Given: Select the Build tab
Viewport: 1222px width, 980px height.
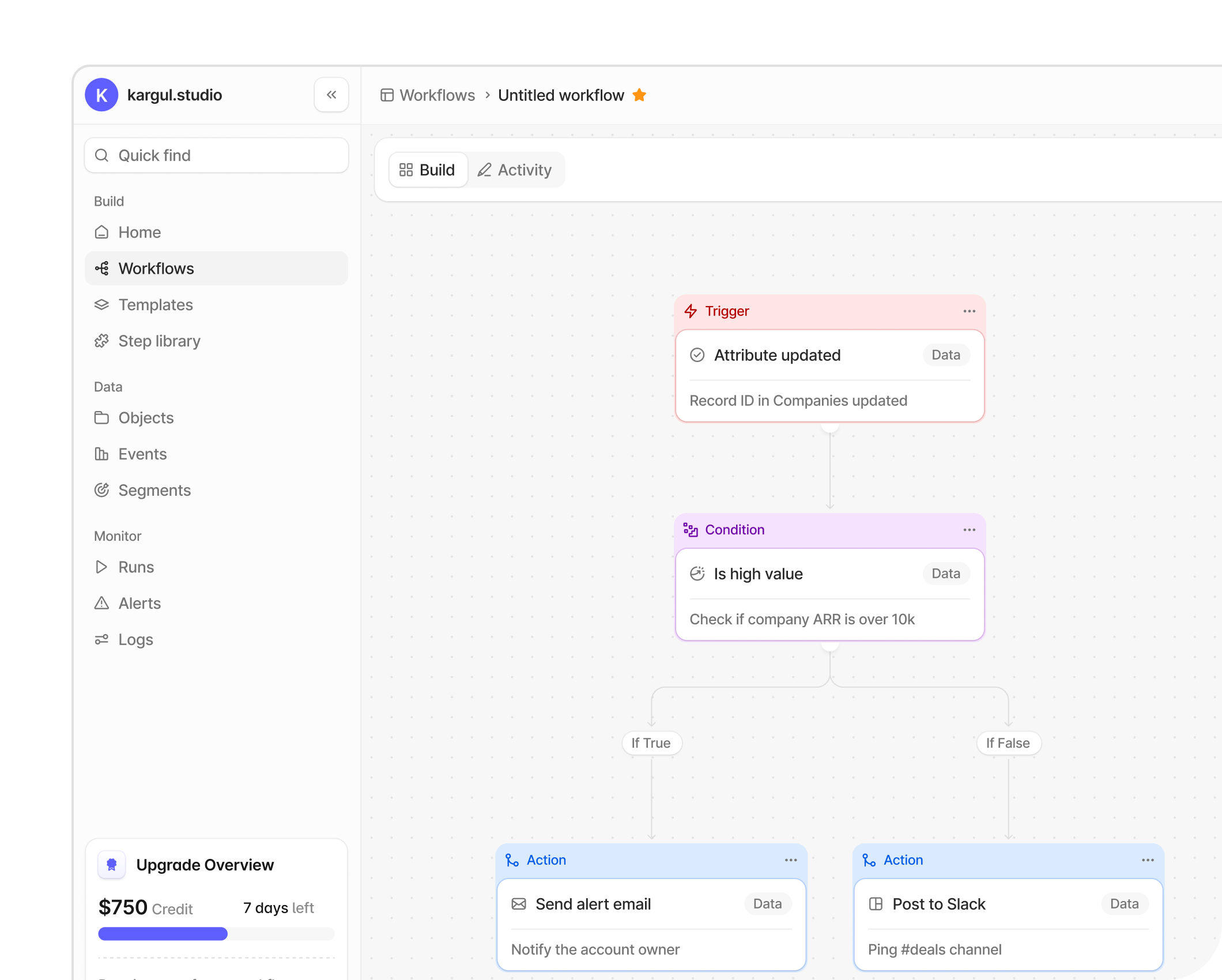Looking at the screenshot, I should pyautogui.click(x=428, y=170).
